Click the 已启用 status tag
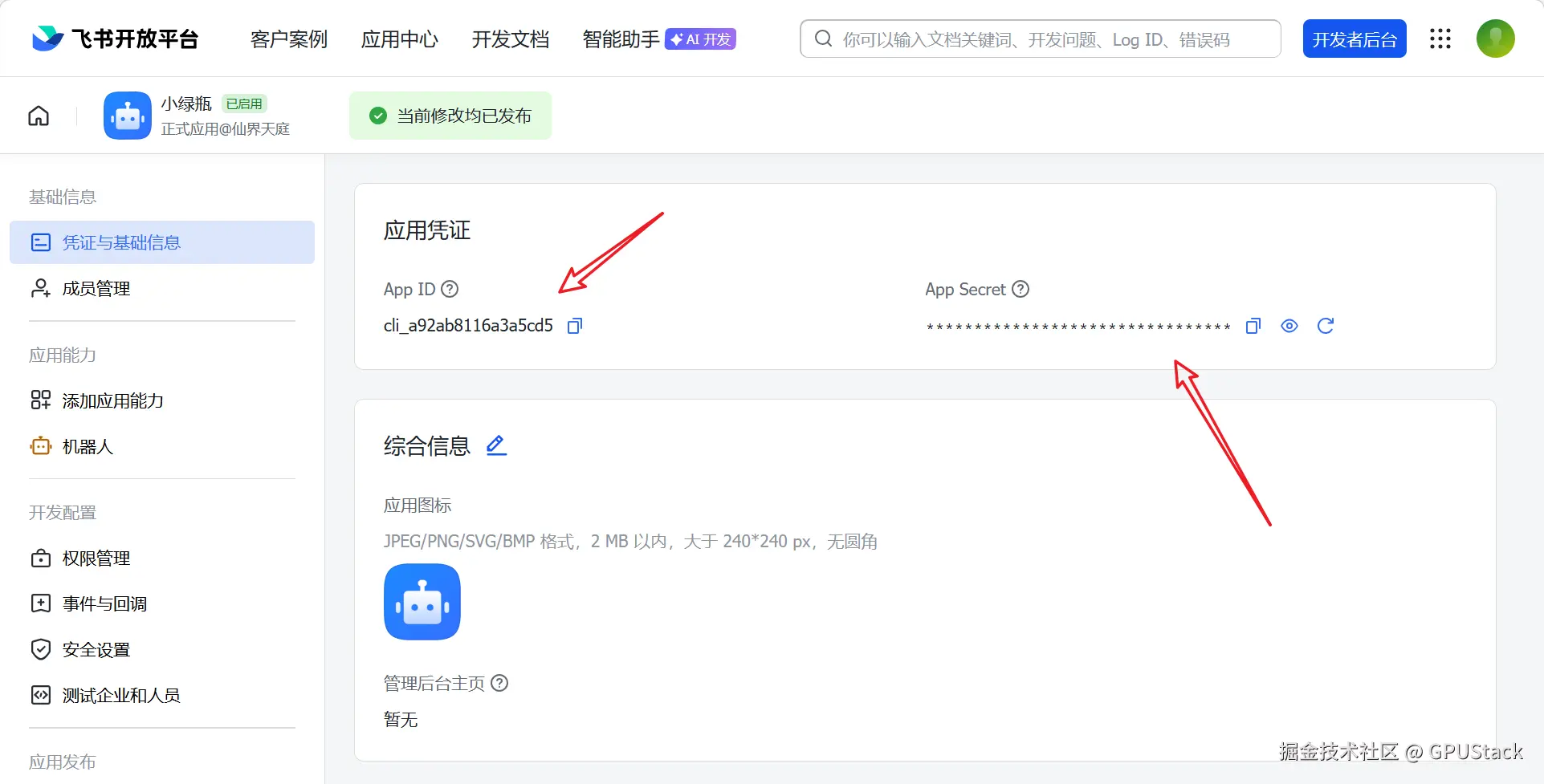The image size is (1544, 784). click(244, 104)
